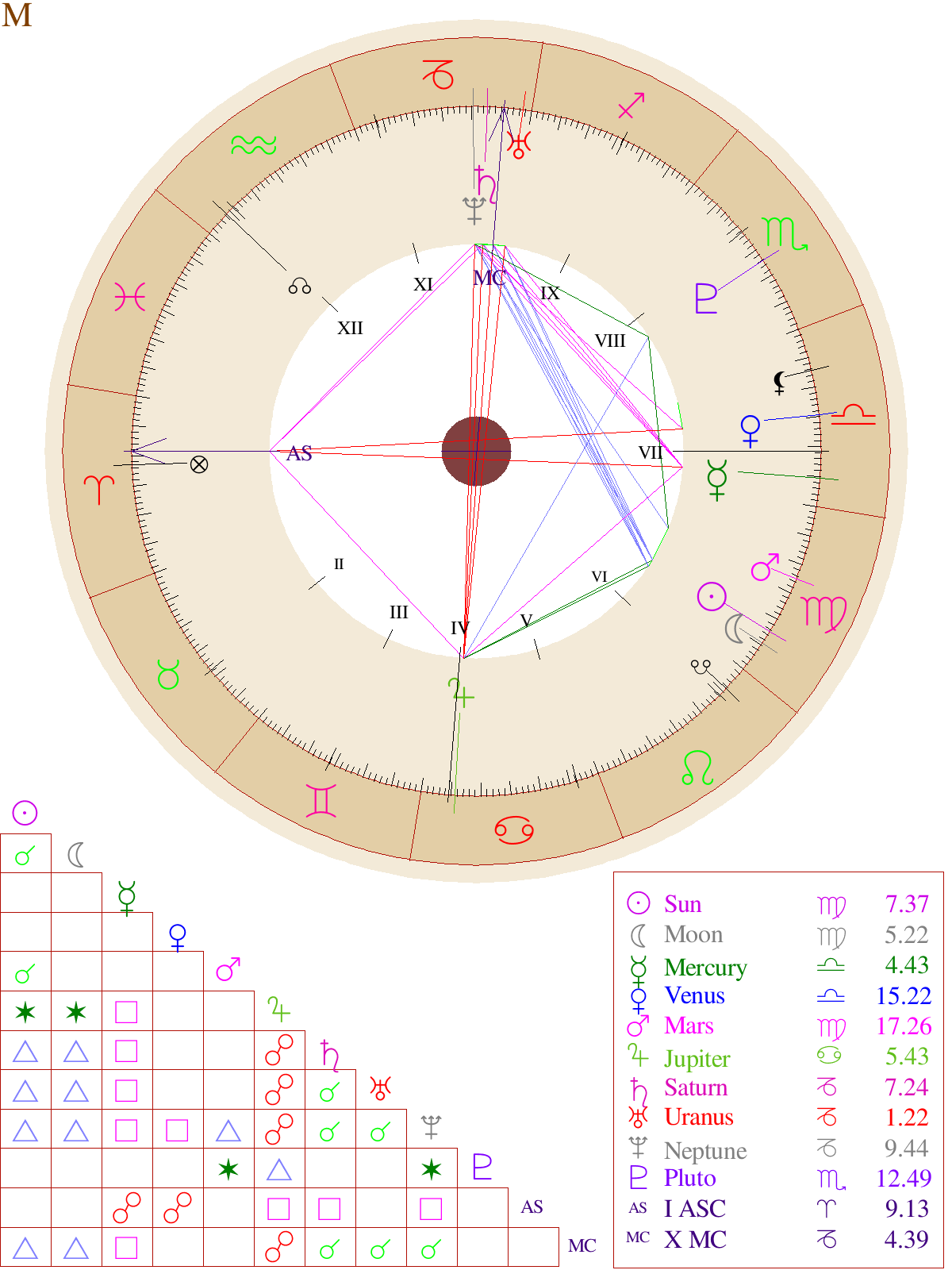Select the Saturn symbol in the chart wheel

pyautogui.click(x=486, y=184)
